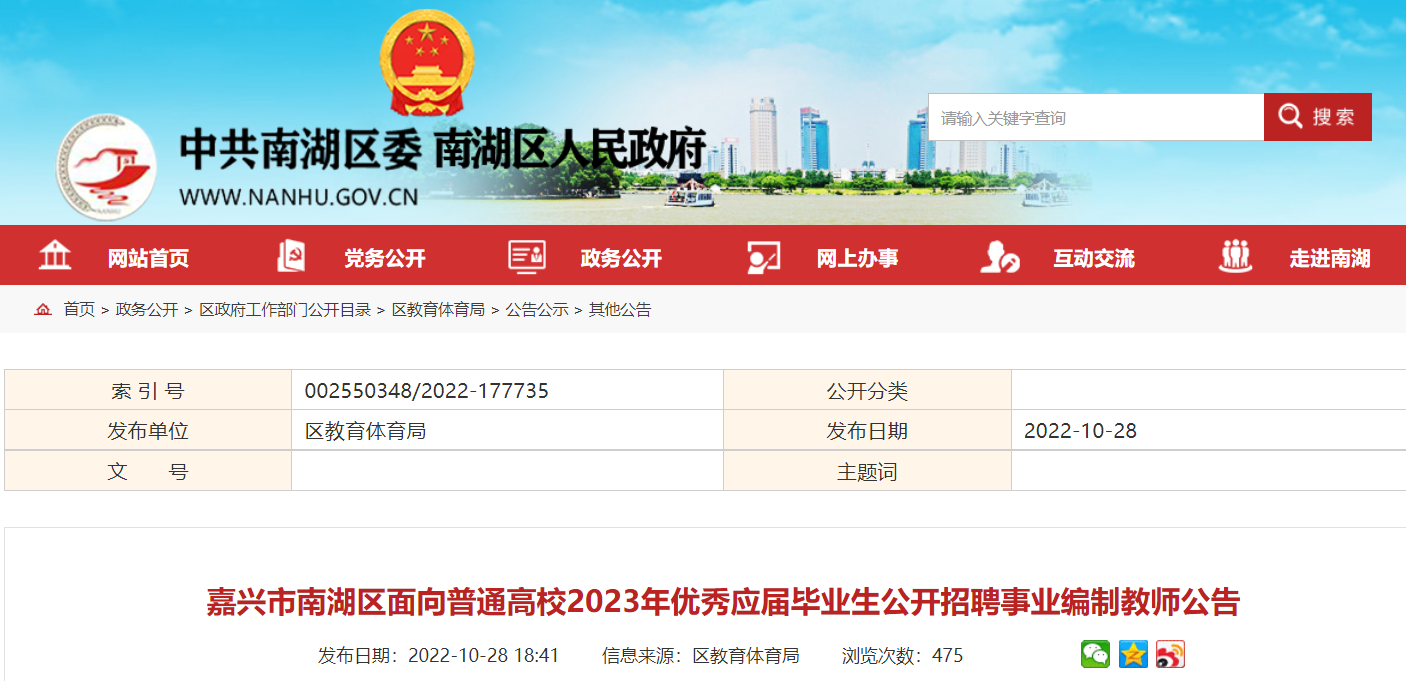Click the round Nanhu district logo

106,166
